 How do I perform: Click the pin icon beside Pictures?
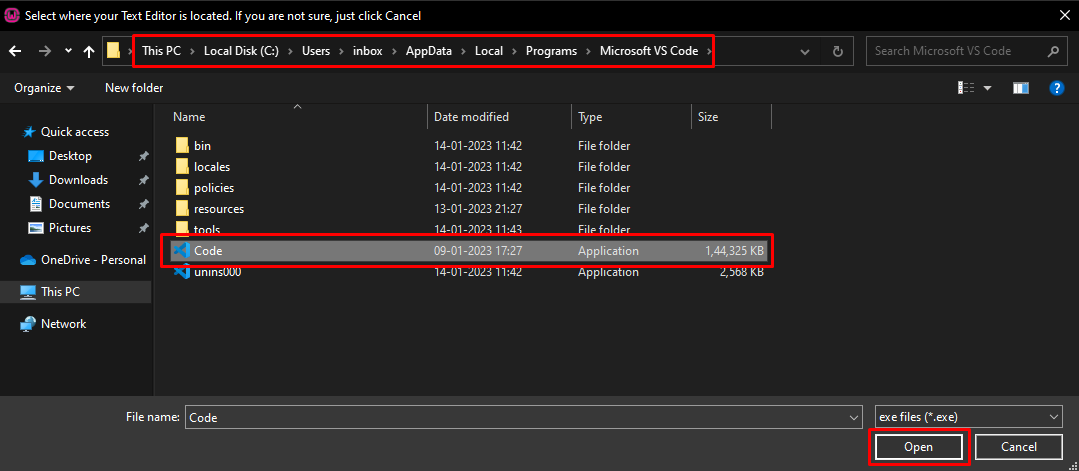143,228
